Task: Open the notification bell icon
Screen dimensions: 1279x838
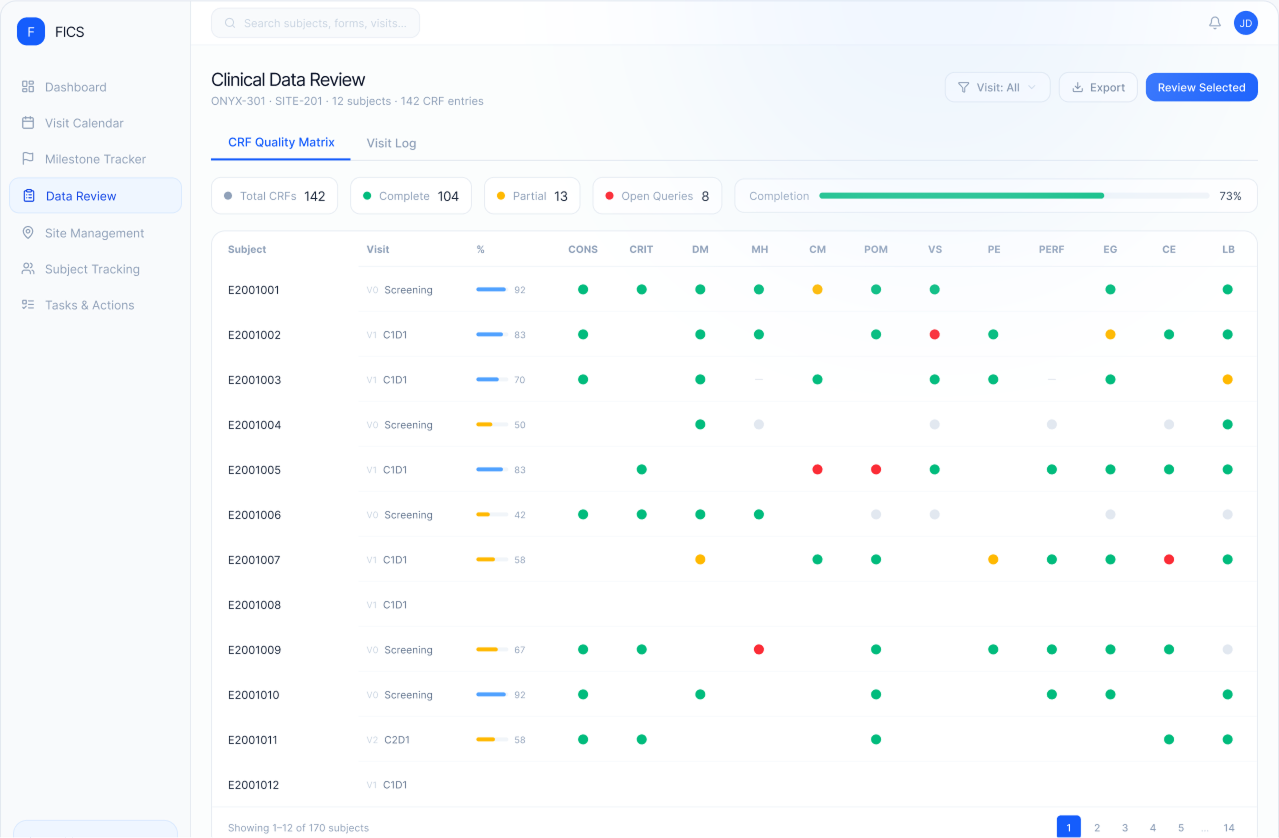Action: 1214,22
